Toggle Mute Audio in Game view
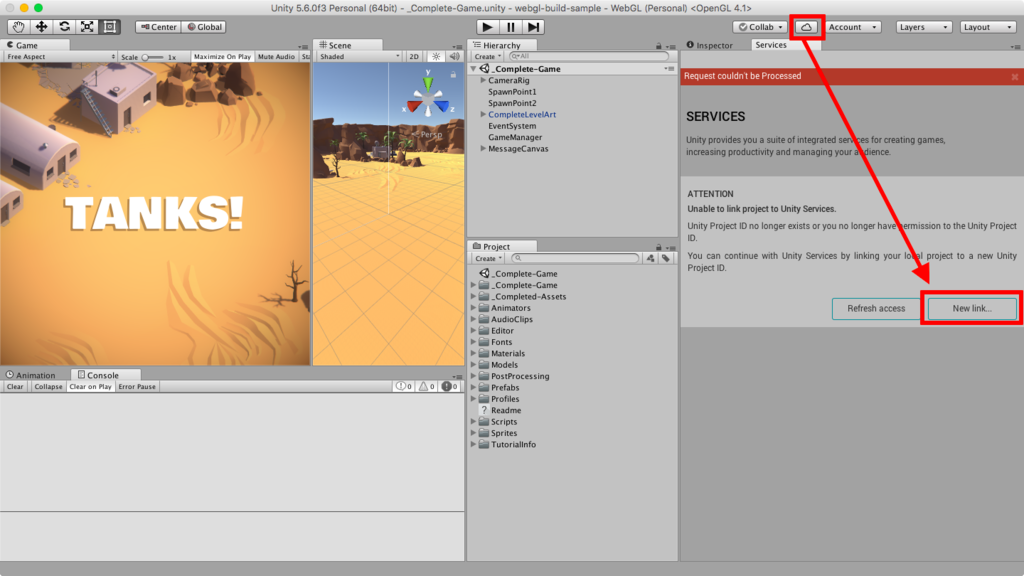This screenshot has height=576, width=1024. (x=276, y=56)
